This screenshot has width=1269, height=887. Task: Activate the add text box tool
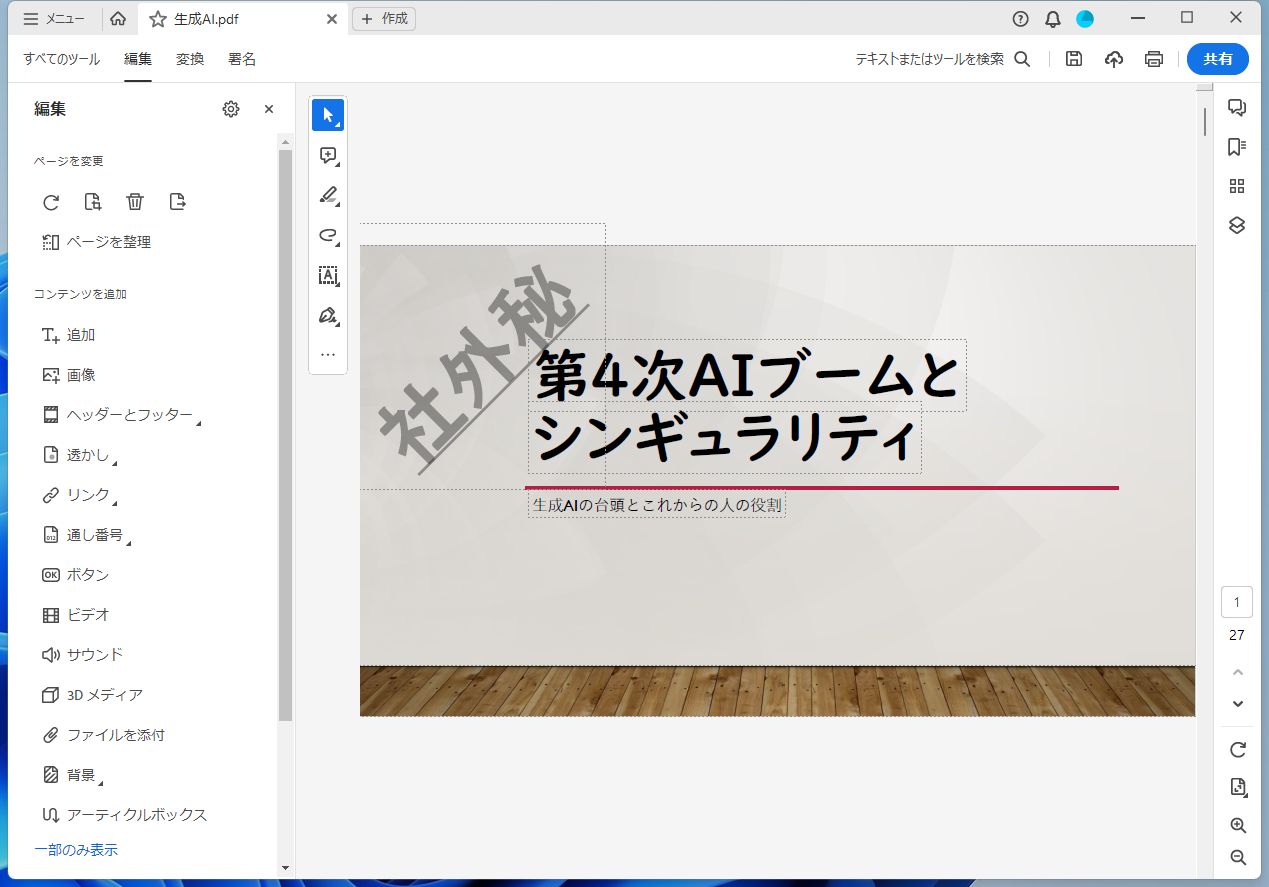(328, 275)
